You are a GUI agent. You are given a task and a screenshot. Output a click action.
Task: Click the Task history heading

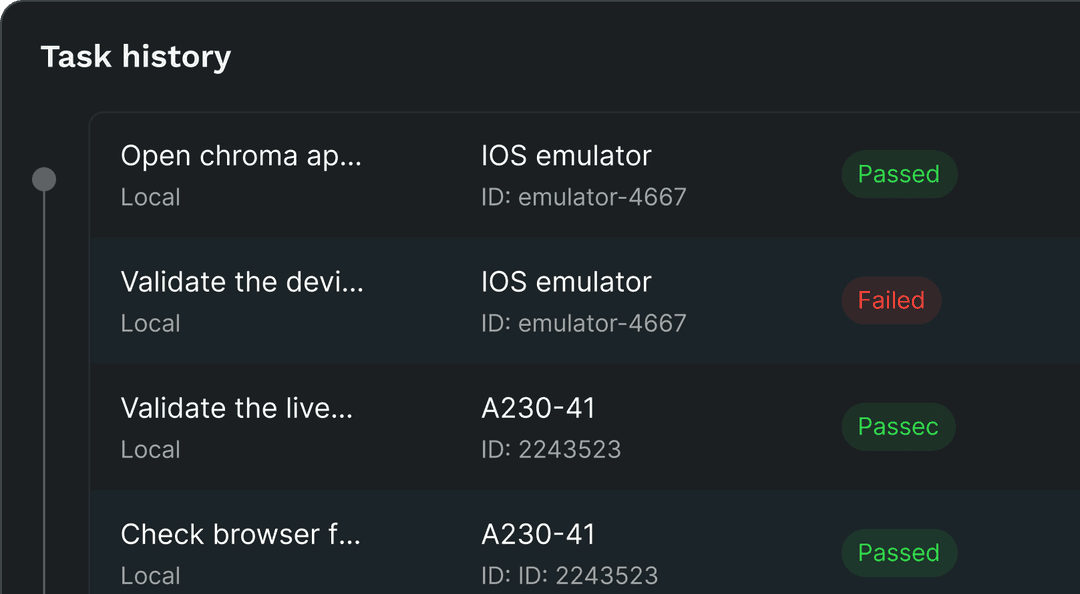(x=135, y=56)
